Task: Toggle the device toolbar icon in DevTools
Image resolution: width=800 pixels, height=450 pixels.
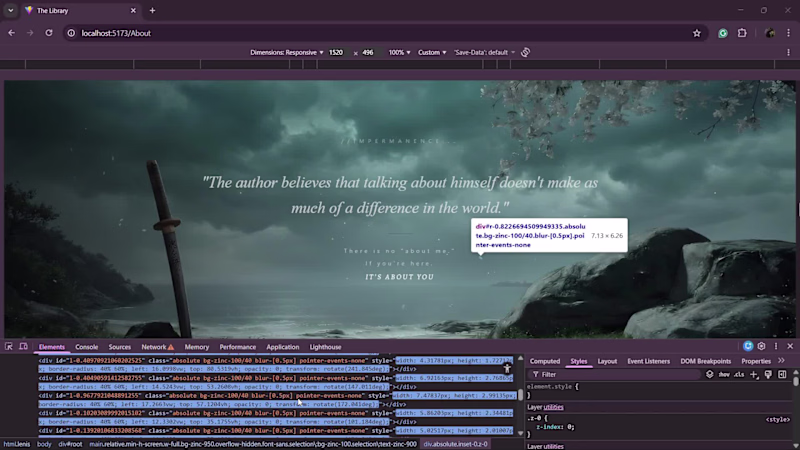Action: (x=23, y=346)
